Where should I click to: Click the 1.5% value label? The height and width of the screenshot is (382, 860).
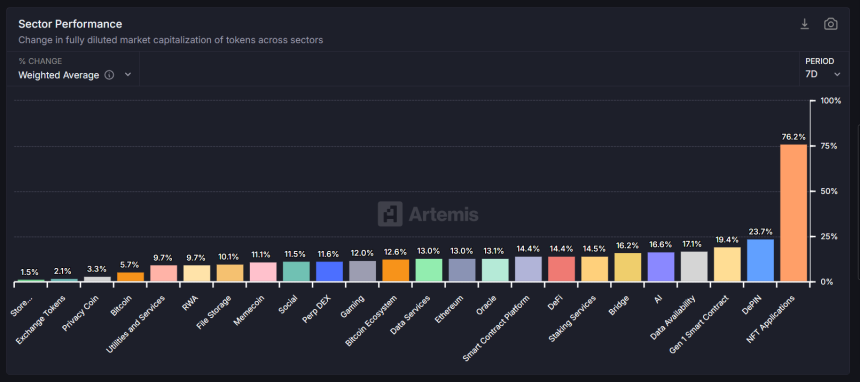click(x=30, y=272)
